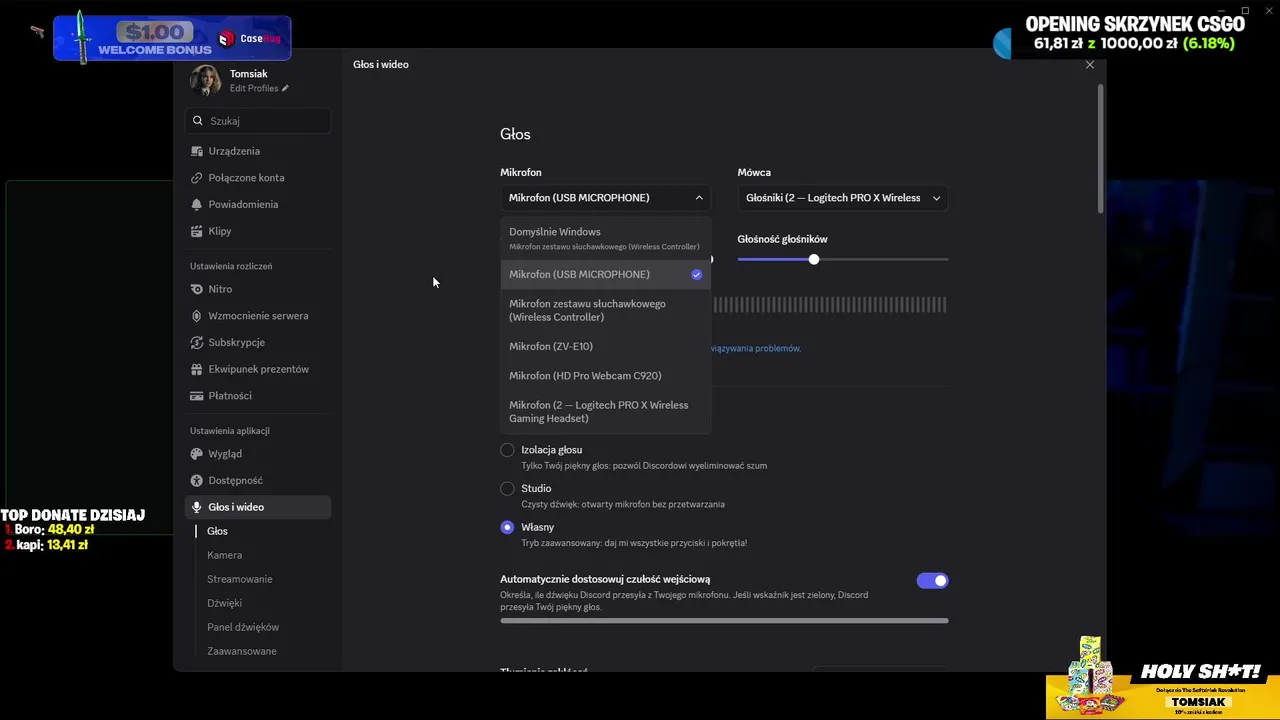1280x720 pixels.
Task: Select the Izolacja głosu radio option
Action: click(x=507, y=450)
